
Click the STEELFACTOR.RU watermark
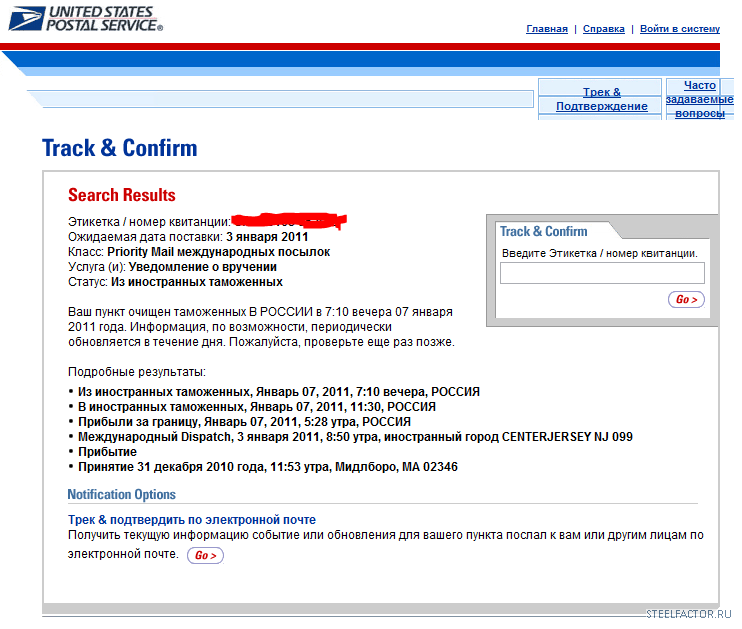click(x=689, y=614)
